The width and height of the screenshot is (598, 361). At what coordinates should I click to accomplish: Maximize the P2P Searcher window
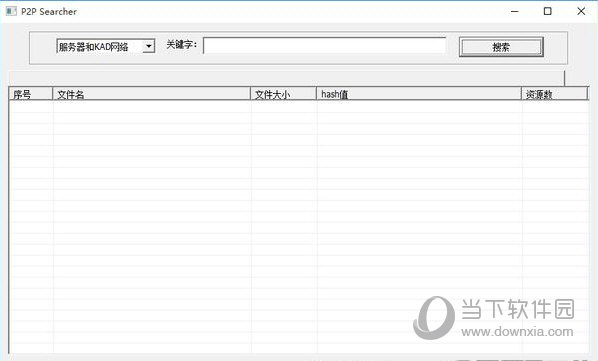click(x=548, y=11)
